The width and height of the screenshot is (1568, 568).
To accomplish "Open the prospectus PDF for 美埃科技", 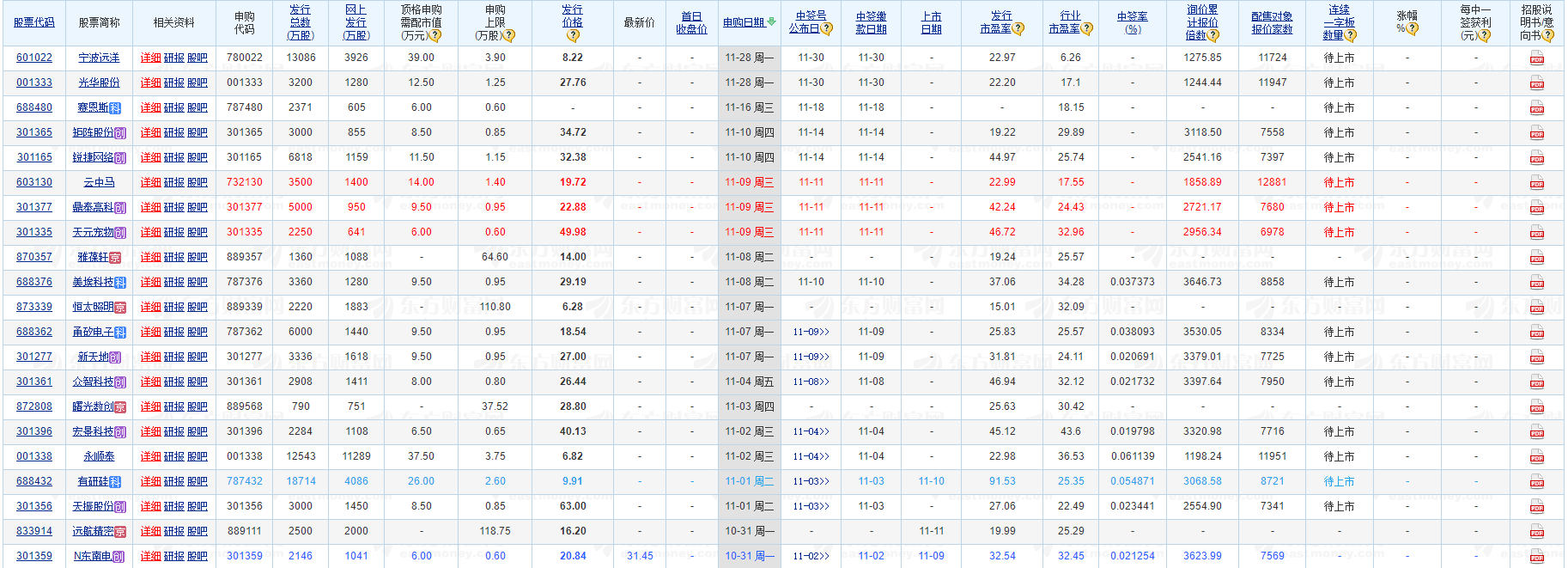I will (x=1536, y=283).
